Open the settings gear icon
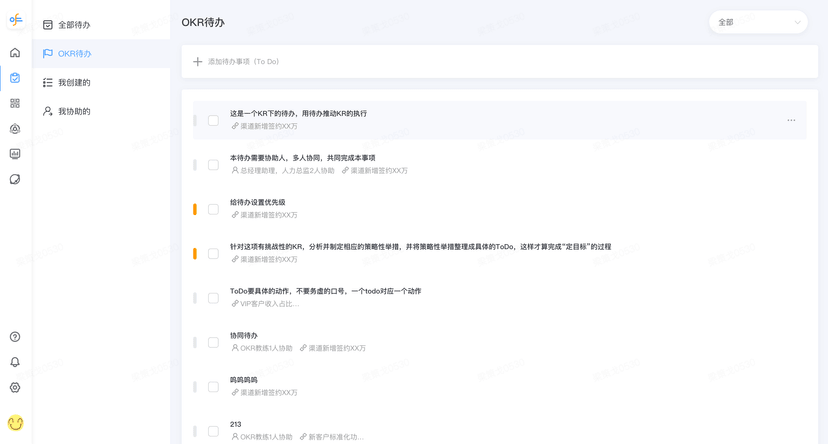828x444 pixels. click(15, 387)
